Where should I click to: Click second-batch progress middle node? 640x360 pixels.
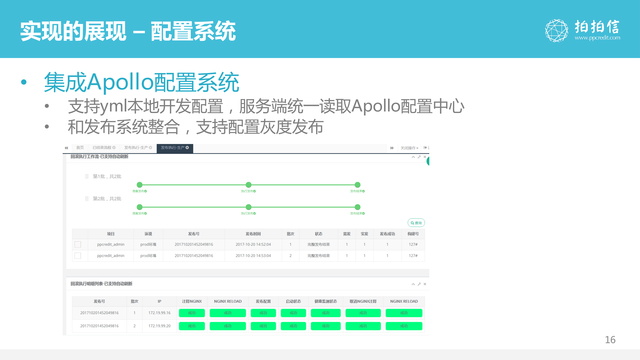pyautogui.click(x=249, y=207)
